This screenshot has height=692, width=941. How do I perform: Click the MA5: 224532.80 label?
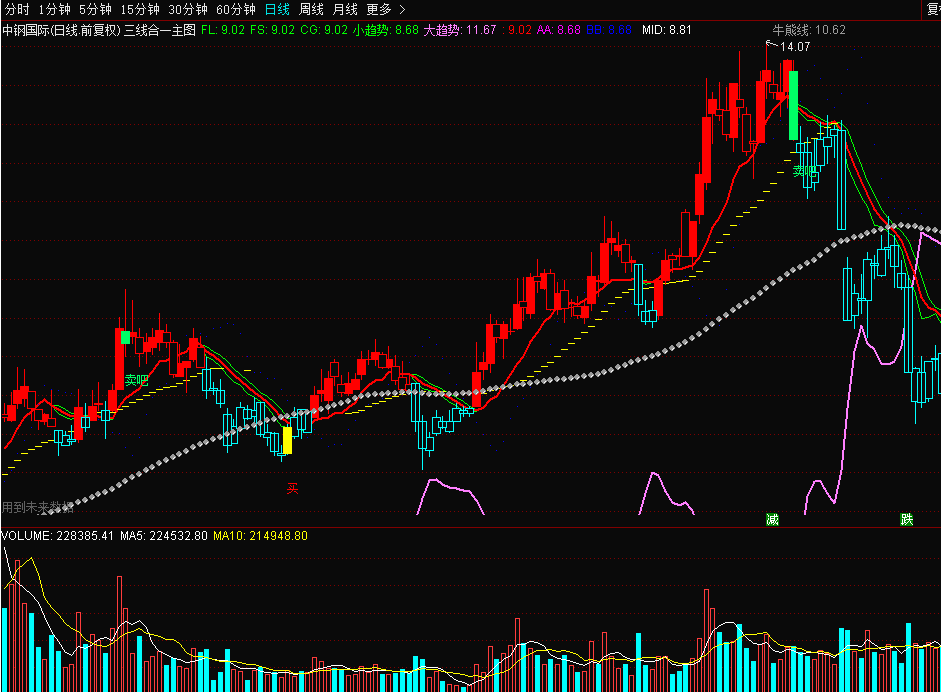coord(164,535)
